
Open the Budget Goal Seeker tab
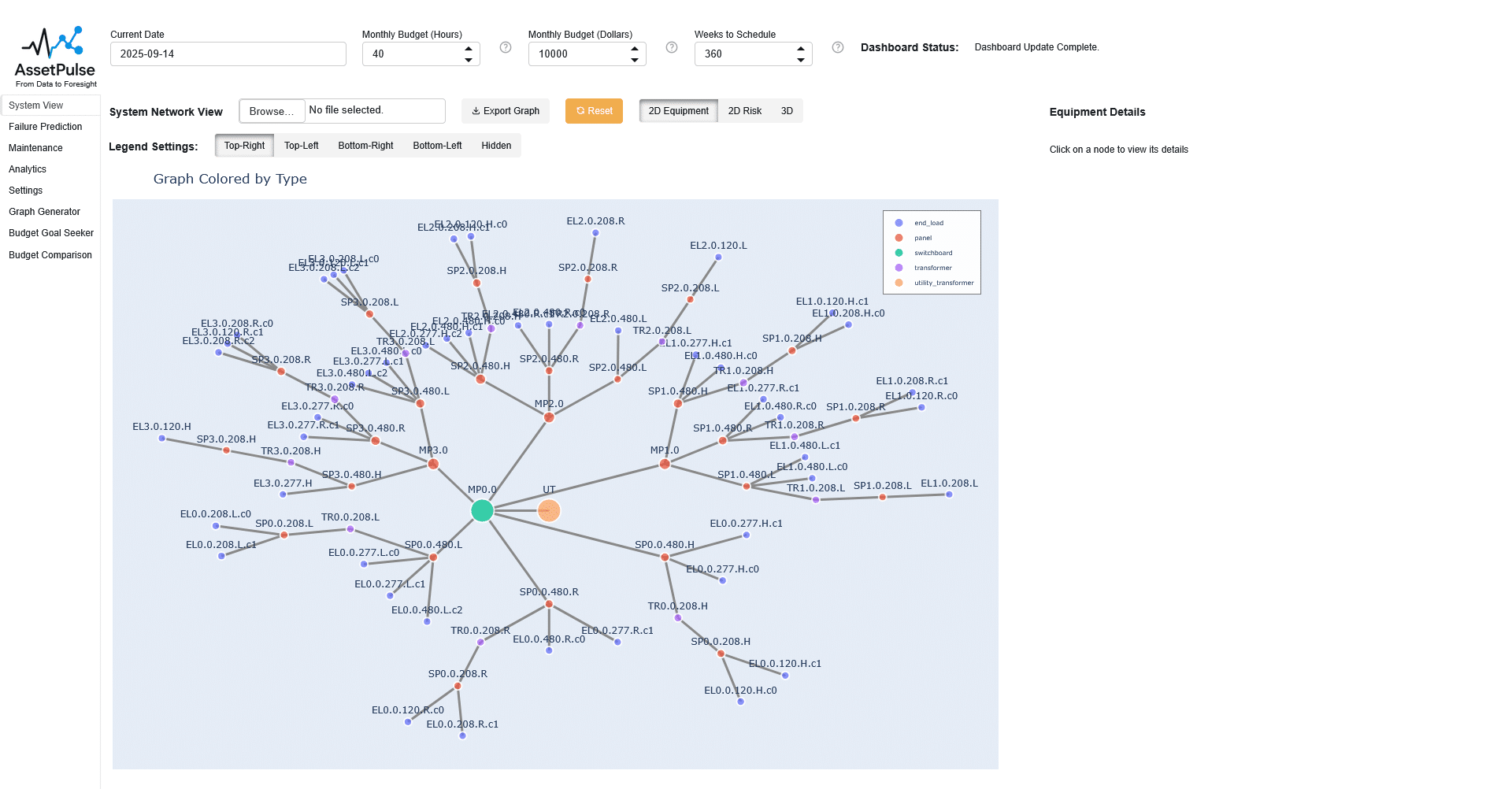(51, 233)
